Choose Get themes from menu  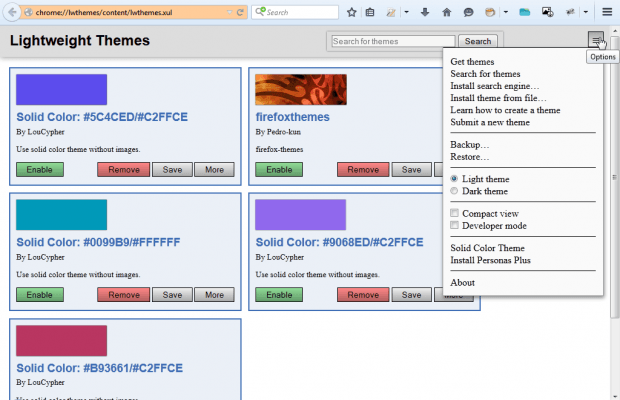(x=472, y=62)
